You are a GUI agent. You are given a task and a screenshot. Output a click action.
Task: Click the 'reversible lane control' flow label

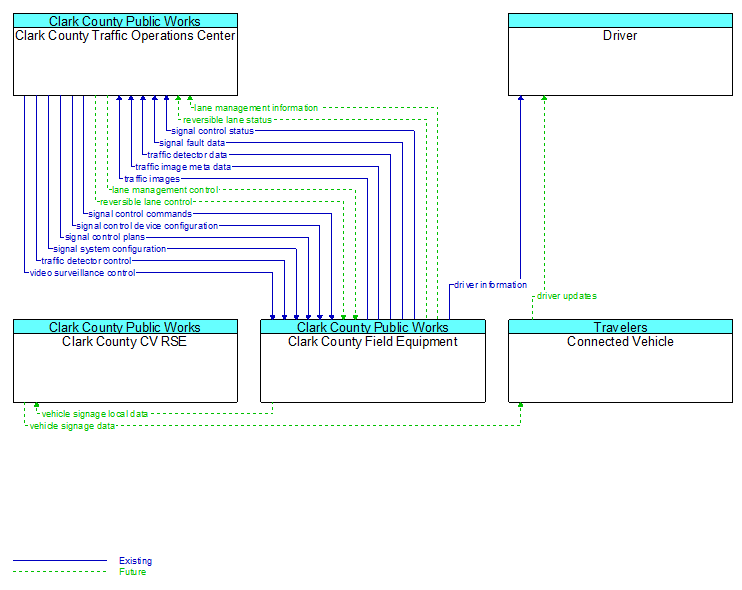146,202
